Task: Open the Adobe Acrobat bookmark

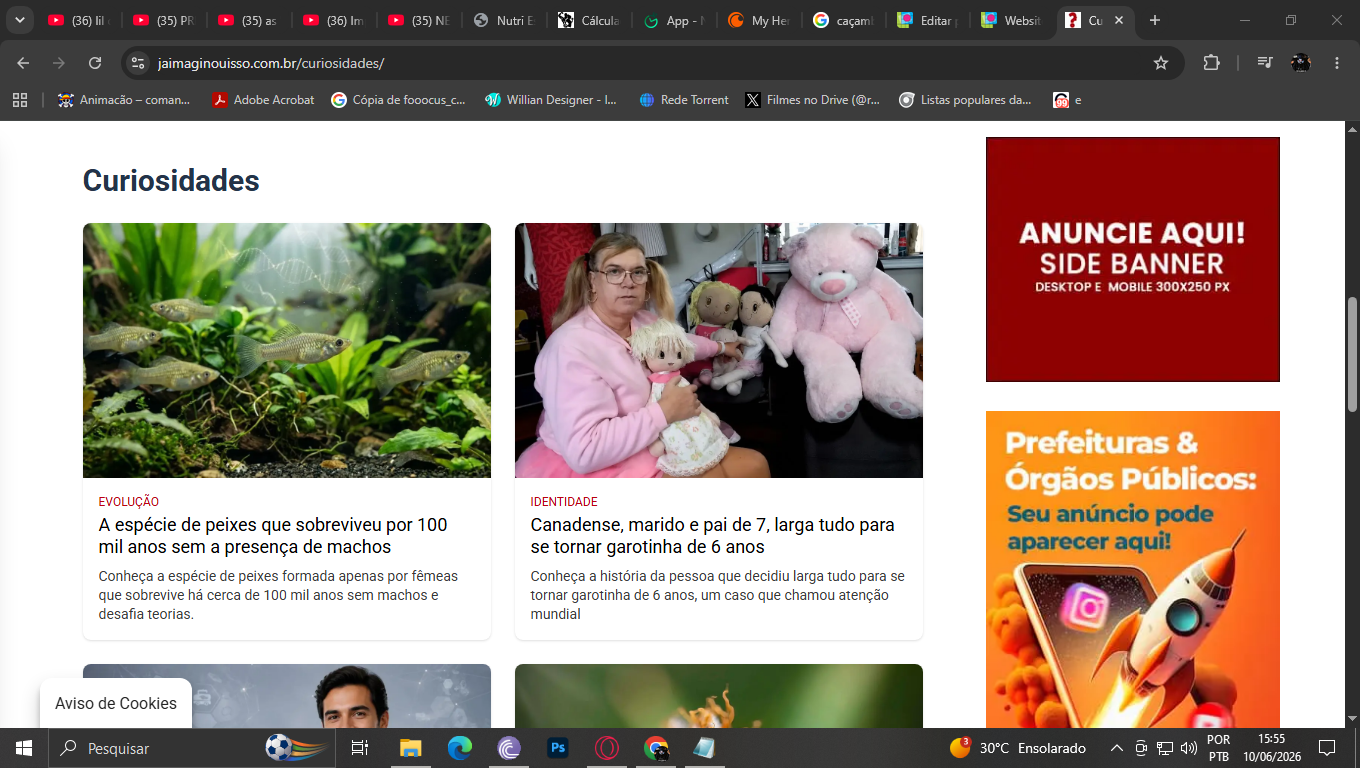Action: coord(263,100)
